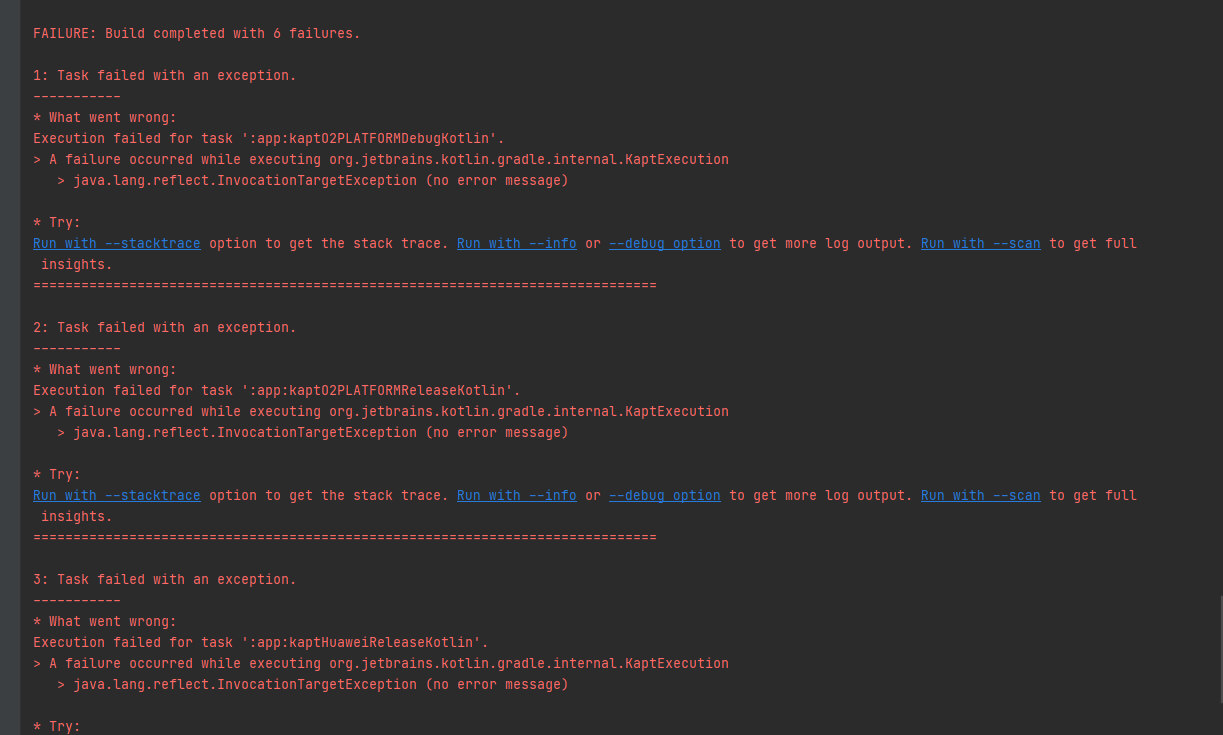1223x735 pixels.
Task: Click 'Run with --stacktrace' link under failure 2
Action: tap(116, 496)
